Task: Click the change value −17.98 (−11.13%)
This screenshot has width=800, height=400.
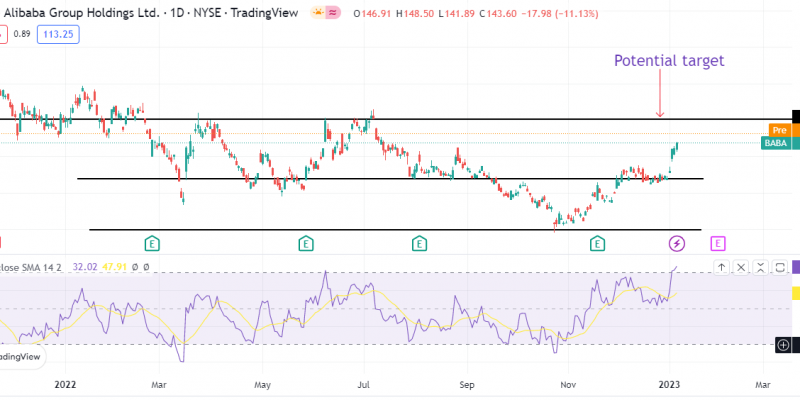Action: pyautogui.click(x=560, y=14)
